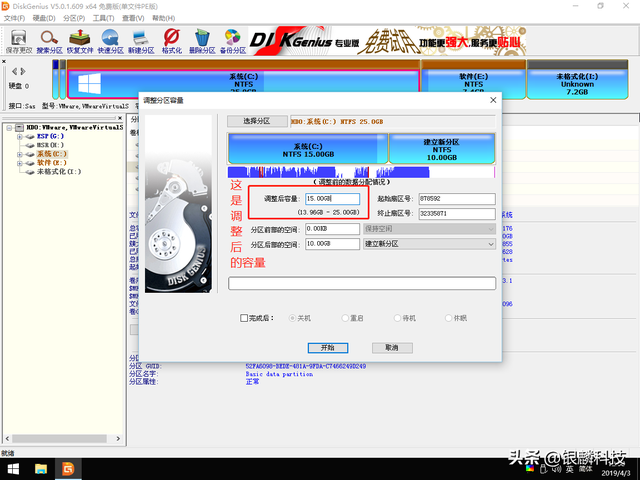This screenshot has height=480, width=640.
Task: Select ESP(G:) label in the tree
Action: pyautogui.click(x=50, y=136)
